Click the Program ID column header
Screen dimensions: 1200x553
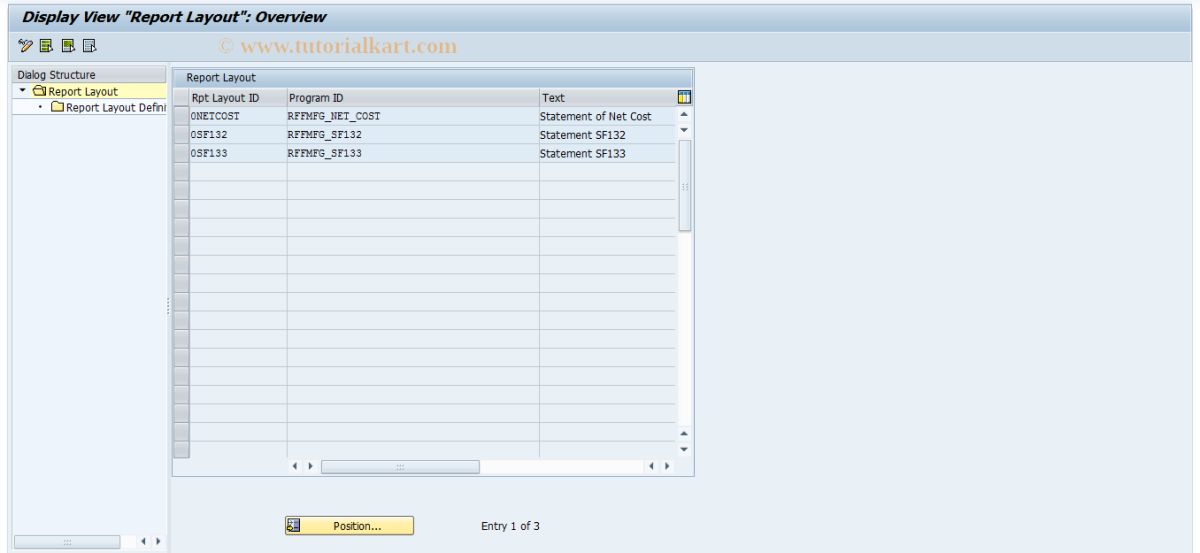tap(413, 98)
